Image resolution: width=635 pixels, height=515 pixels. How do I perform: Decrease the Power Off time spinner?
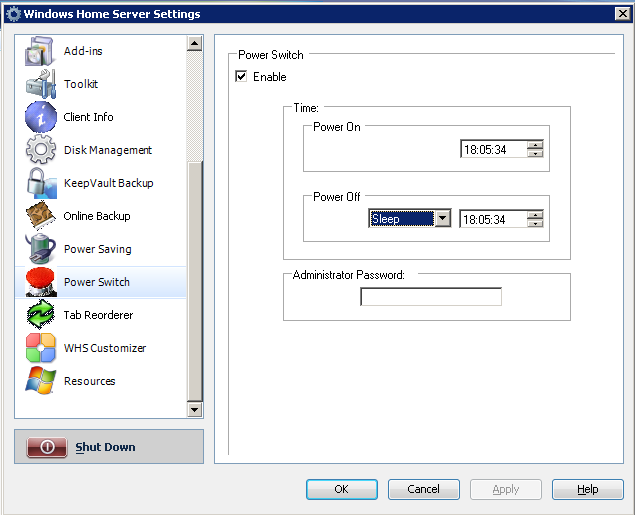(x=535, y=223)
